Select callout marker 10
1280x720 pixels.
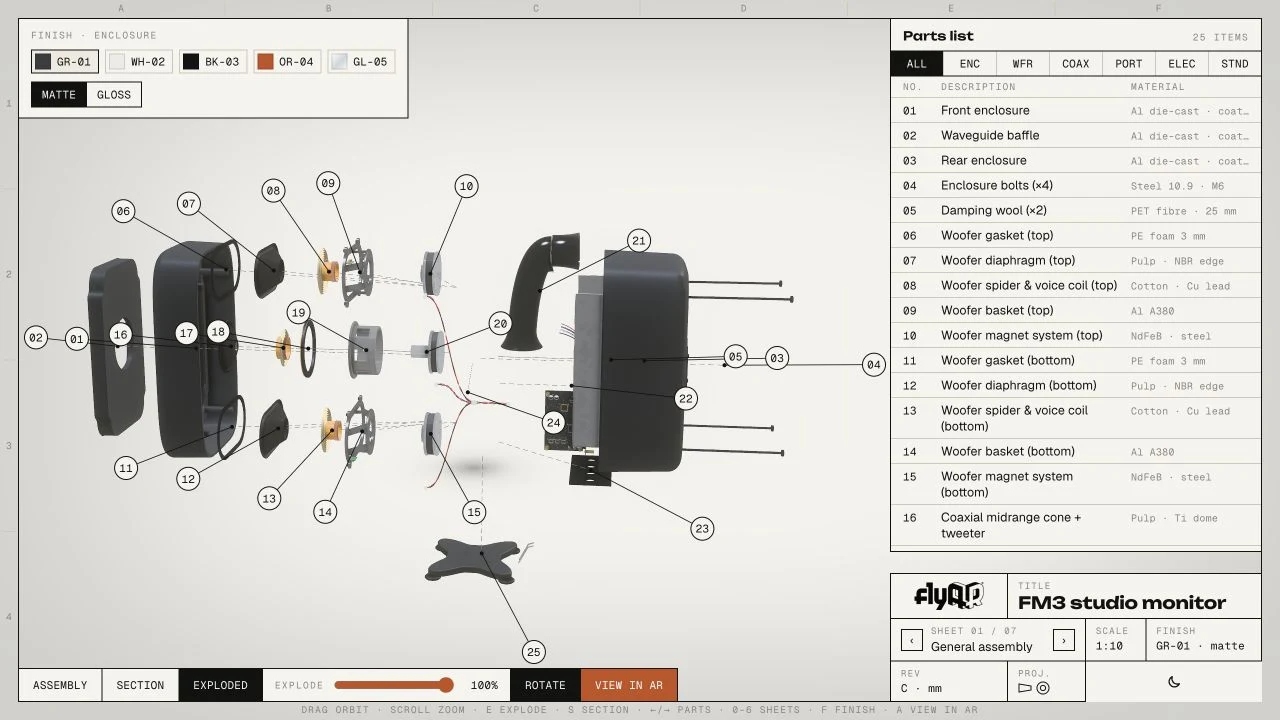tap(465, 186)
